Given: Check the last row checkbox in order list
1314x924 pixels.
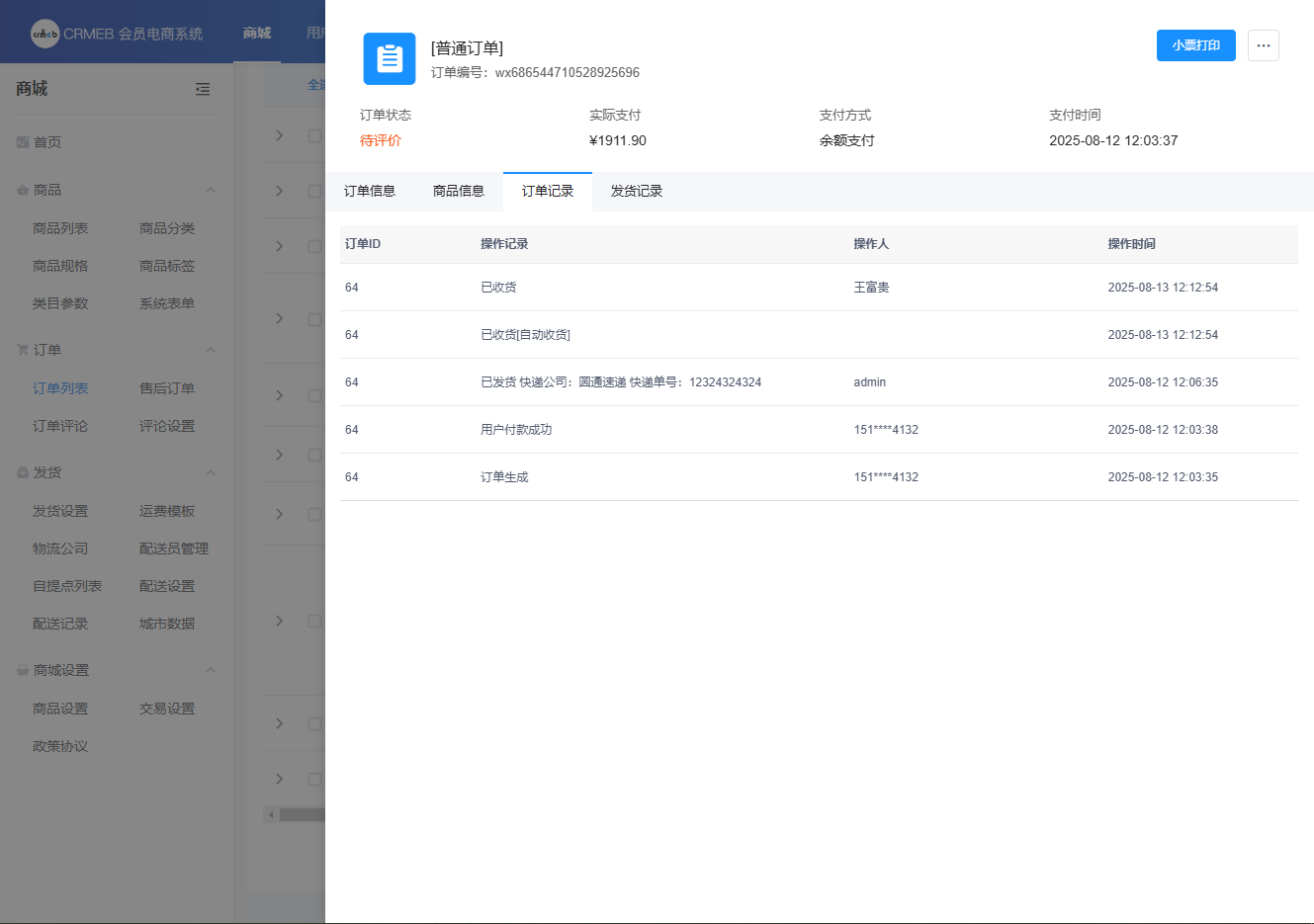Looking at the screenshot, I should [x=314, y=779].
